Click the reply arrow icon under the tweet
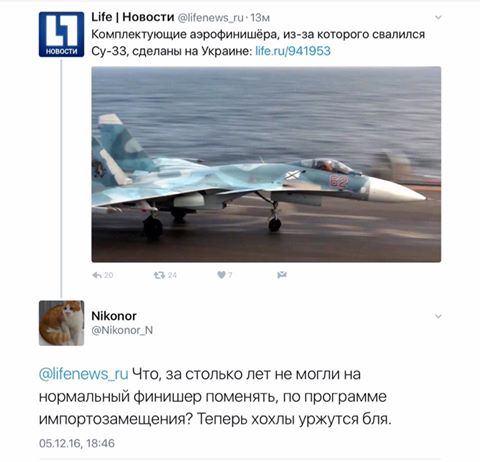Image resolution: width=480 pixels, height=462 pixels. click(97, 275)
